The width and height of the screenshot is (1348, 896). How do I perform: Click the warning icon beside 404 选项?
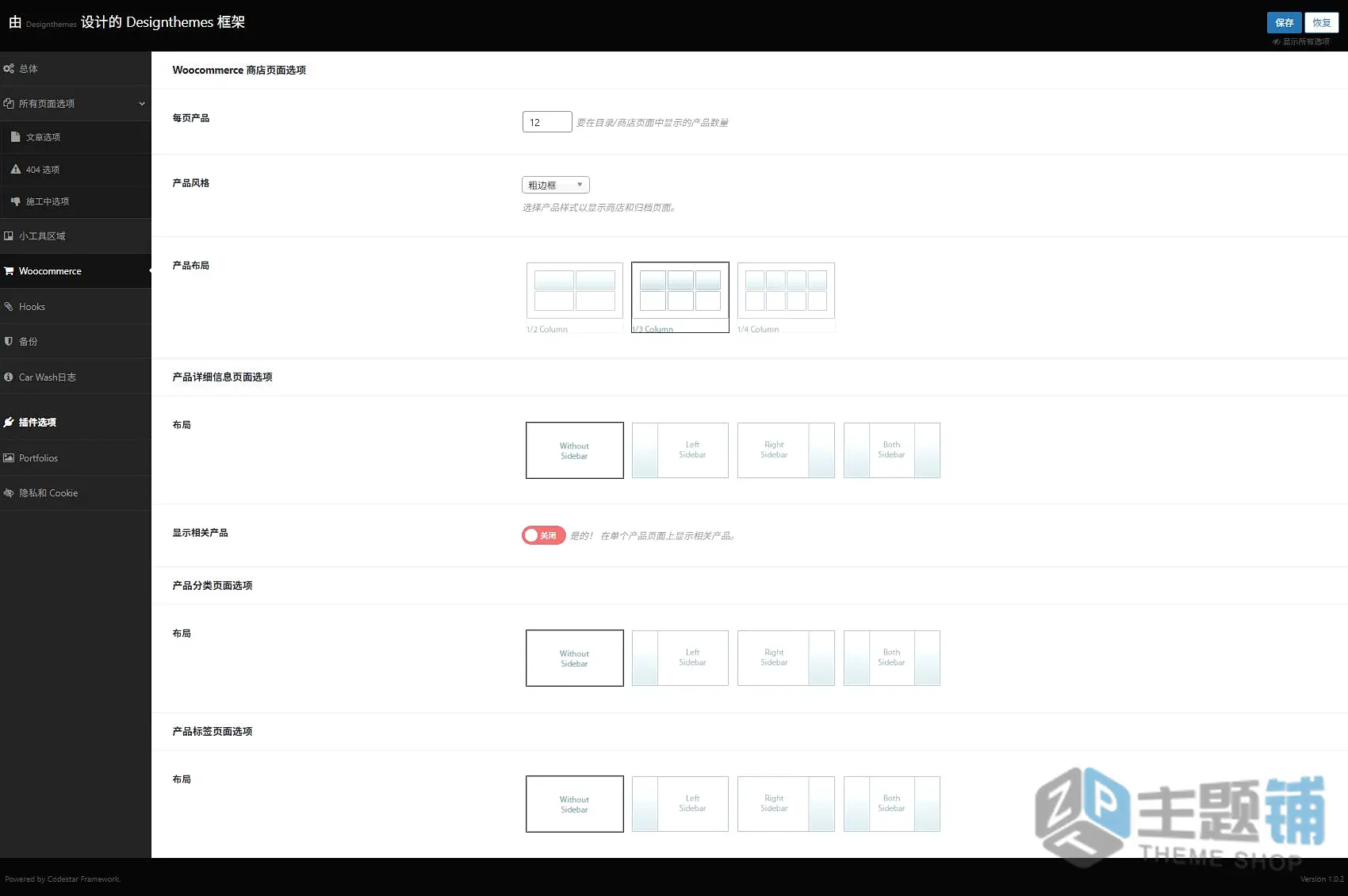coord(15,170)
